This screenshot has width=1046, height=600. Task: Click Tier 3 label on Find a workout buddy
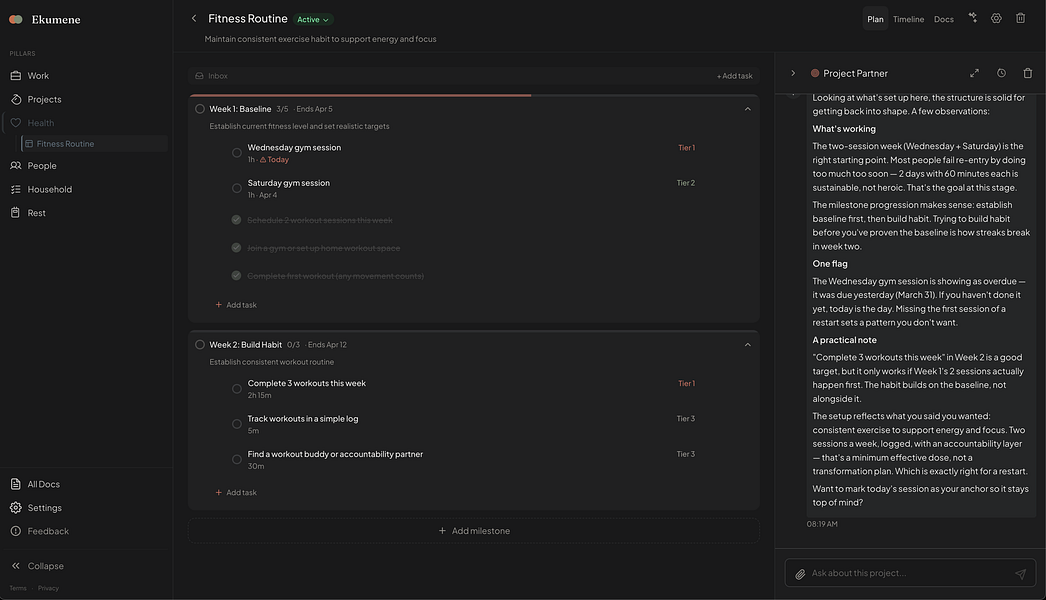686,454
